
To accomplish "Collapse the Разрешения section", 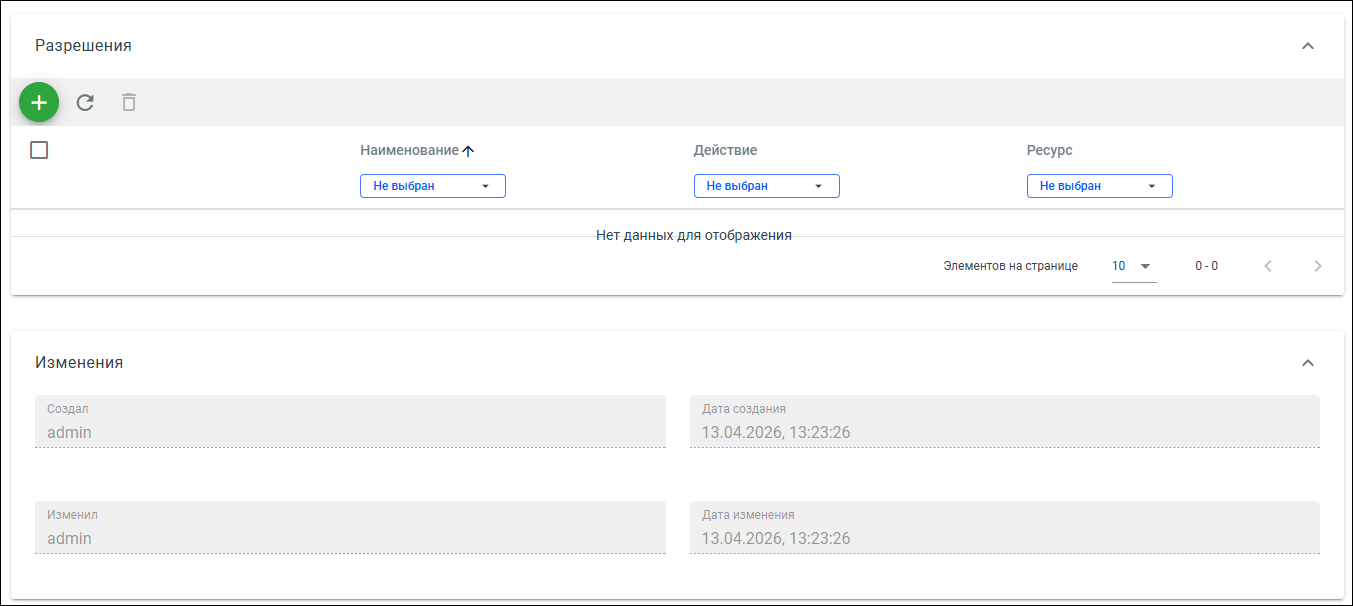I will (1307, 46).
